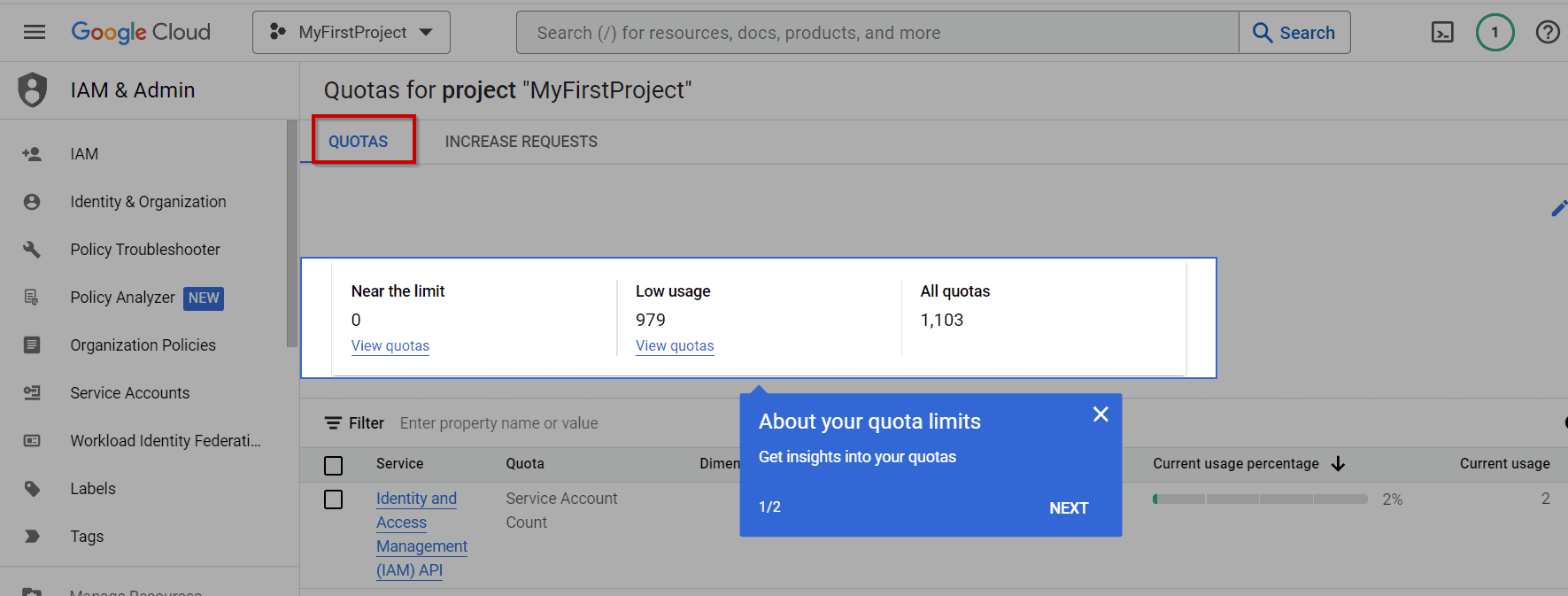Click the sidebar vertical scrollbar
1568x596 pixels.
click(292, 234)
